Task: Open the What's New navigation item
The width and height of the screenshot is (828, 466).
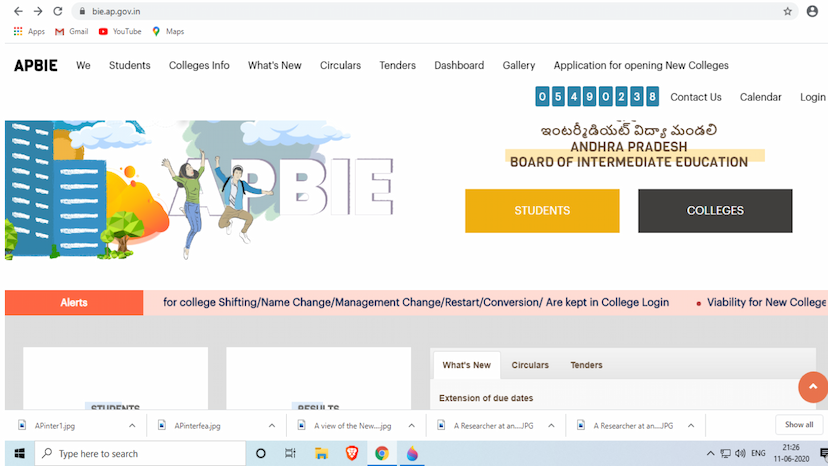Action: (275, 66)
